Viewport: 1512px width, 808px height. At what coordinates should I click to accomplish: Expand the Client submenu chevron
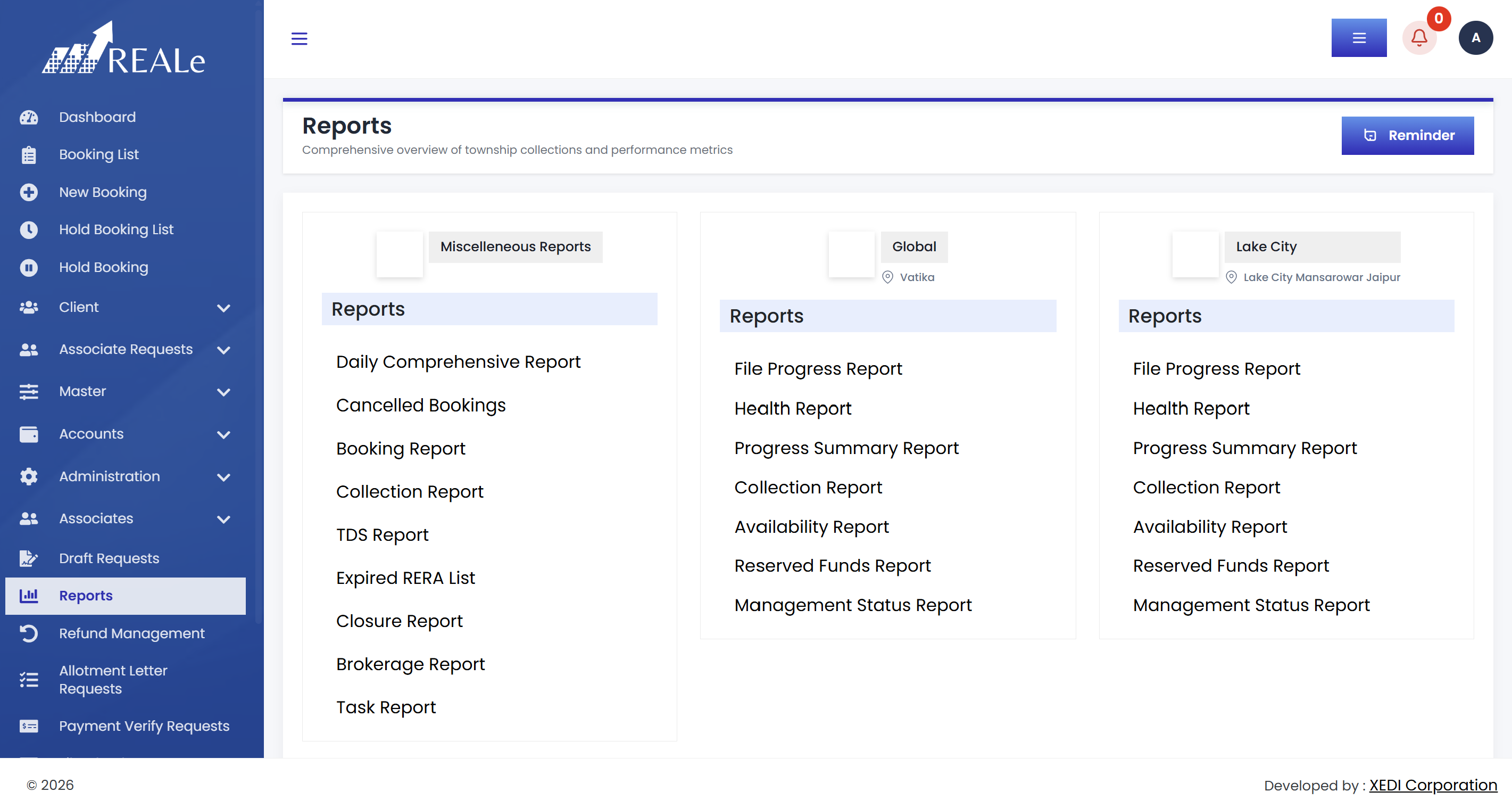(223, 308)
